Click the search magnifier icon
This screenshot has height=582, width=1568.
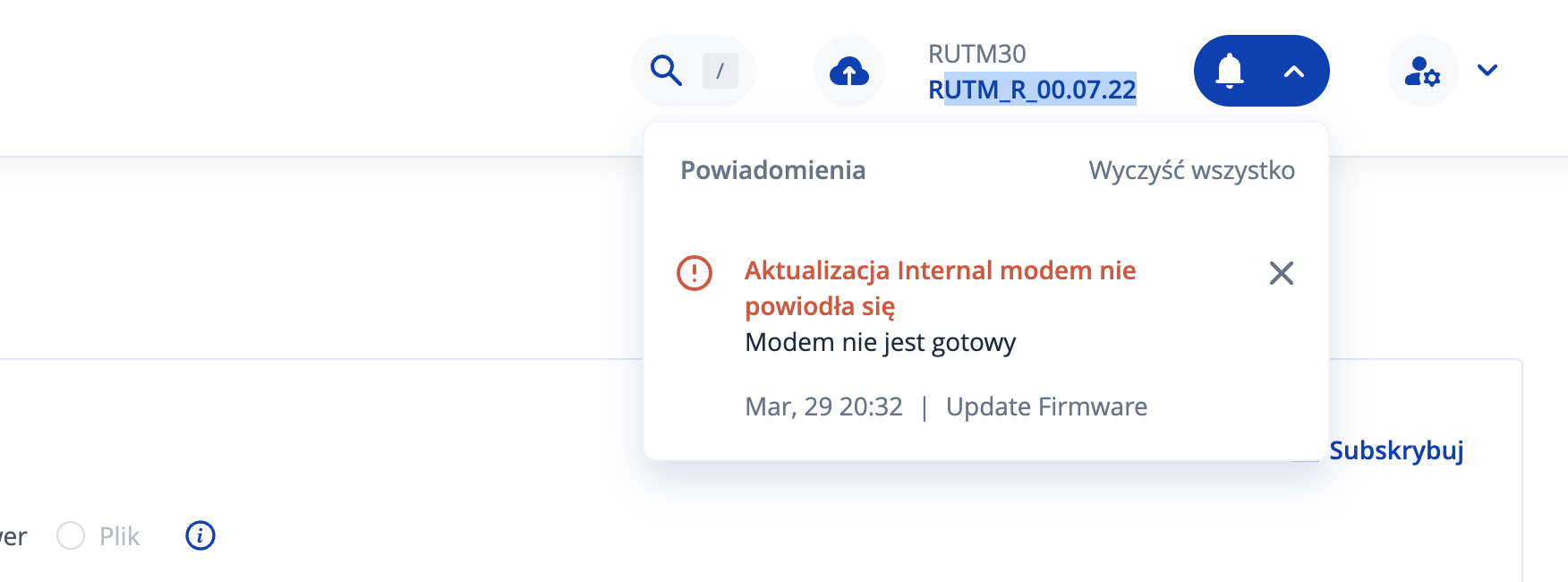(666, 70)
